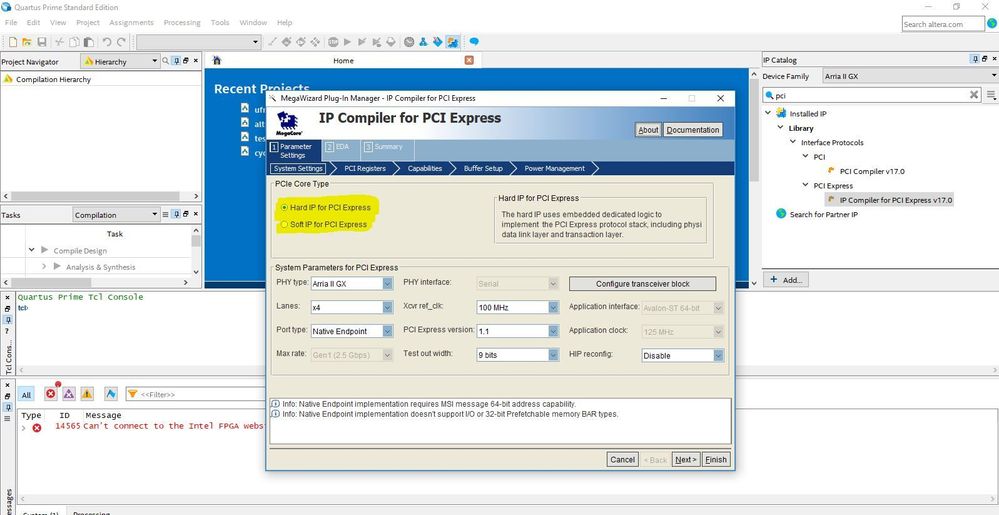Image resolution: width=999 pixels, height=515 pixels.
Task: Pin the IP Catalog panel
Action: (975, 59)
